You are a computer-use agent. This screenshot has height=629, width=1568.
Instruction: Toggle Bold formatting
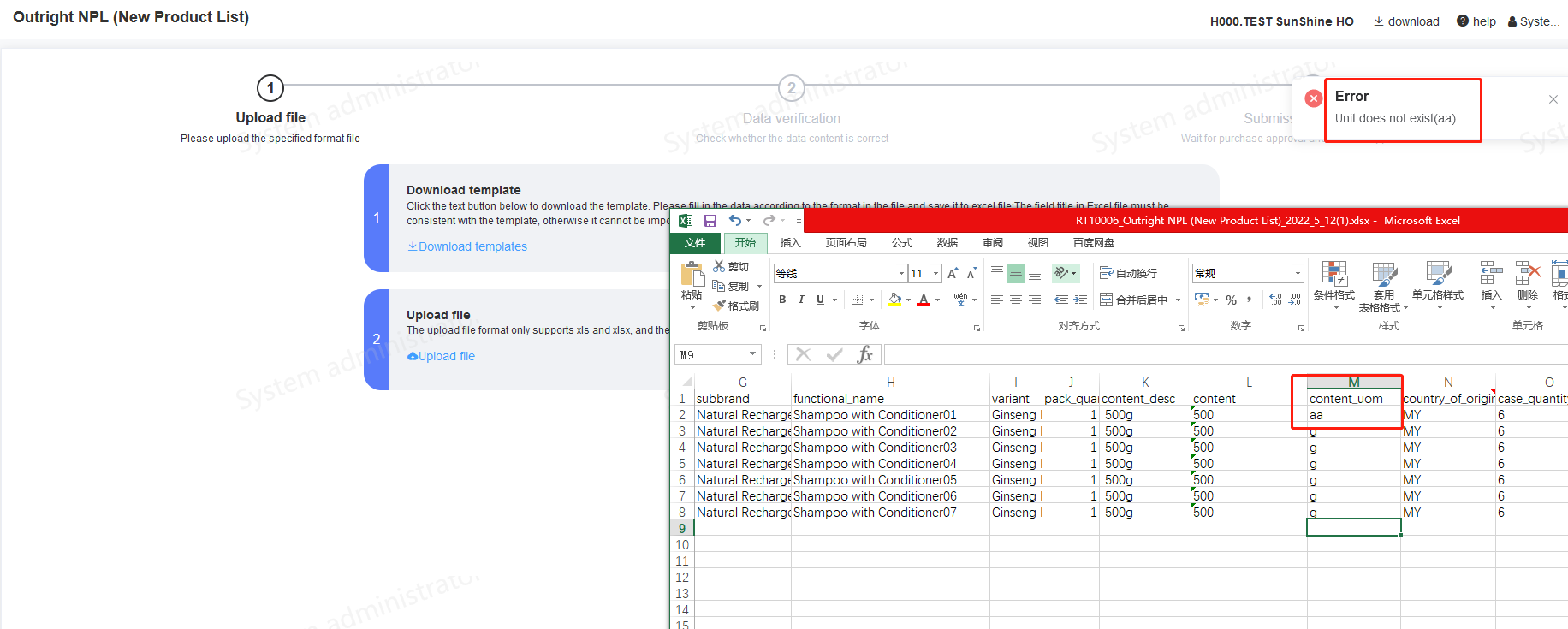click(782, 300)
